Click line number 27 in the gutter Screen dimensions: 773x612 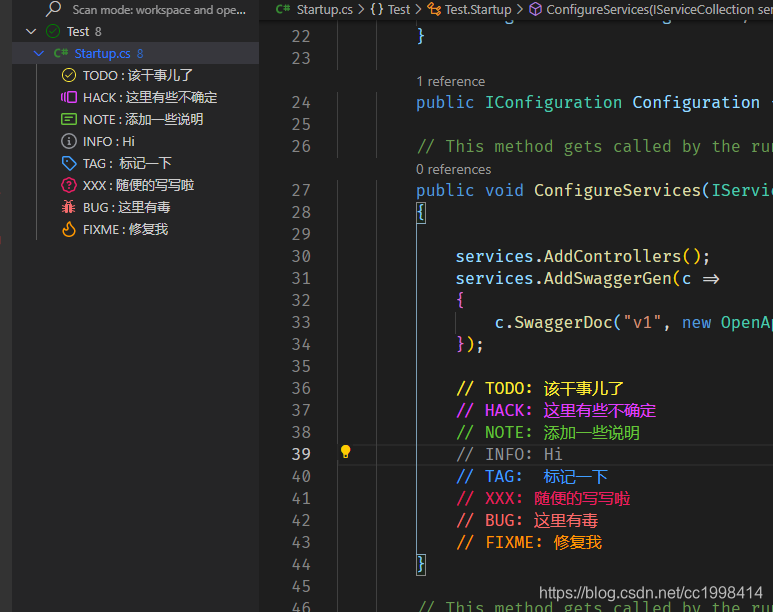tap(301, 190)
